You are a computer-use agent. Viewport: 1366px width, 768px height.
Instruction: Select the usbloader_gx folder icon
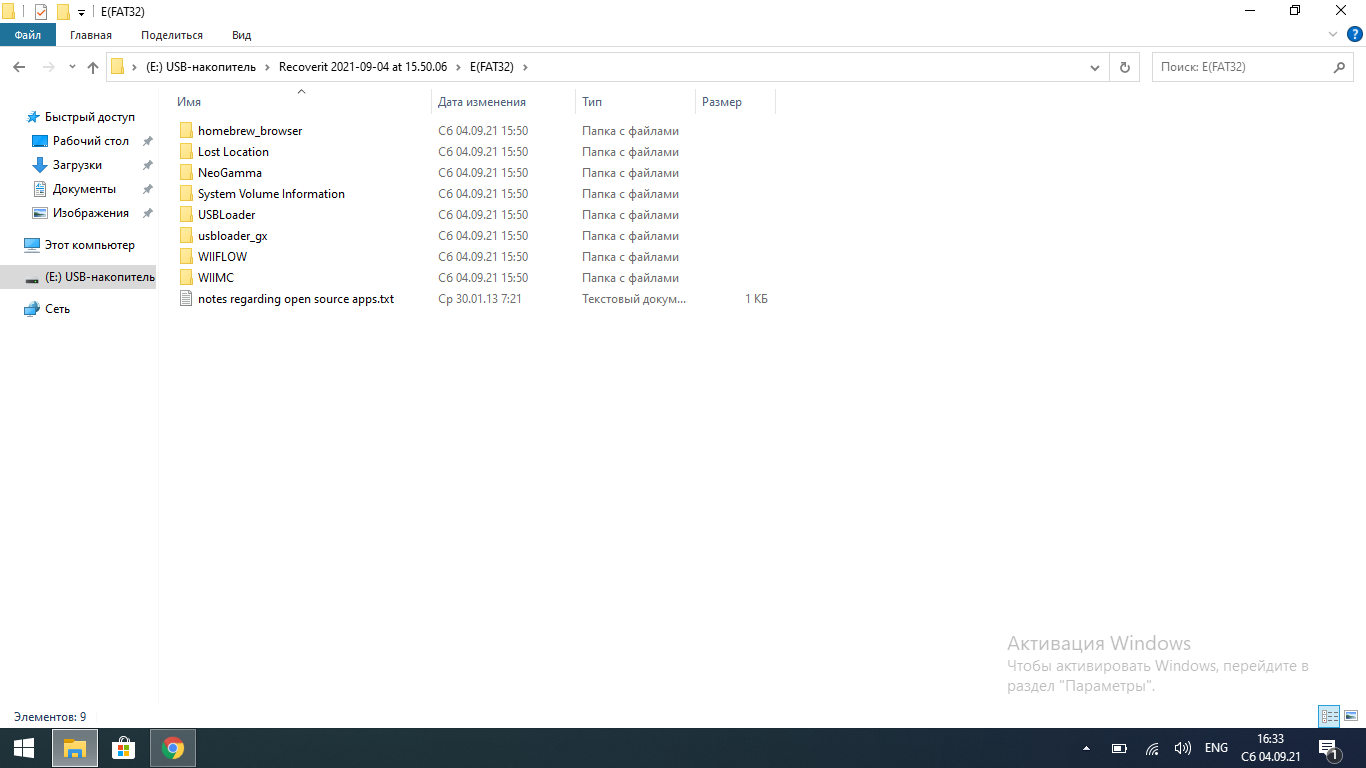tap(185, 236)
